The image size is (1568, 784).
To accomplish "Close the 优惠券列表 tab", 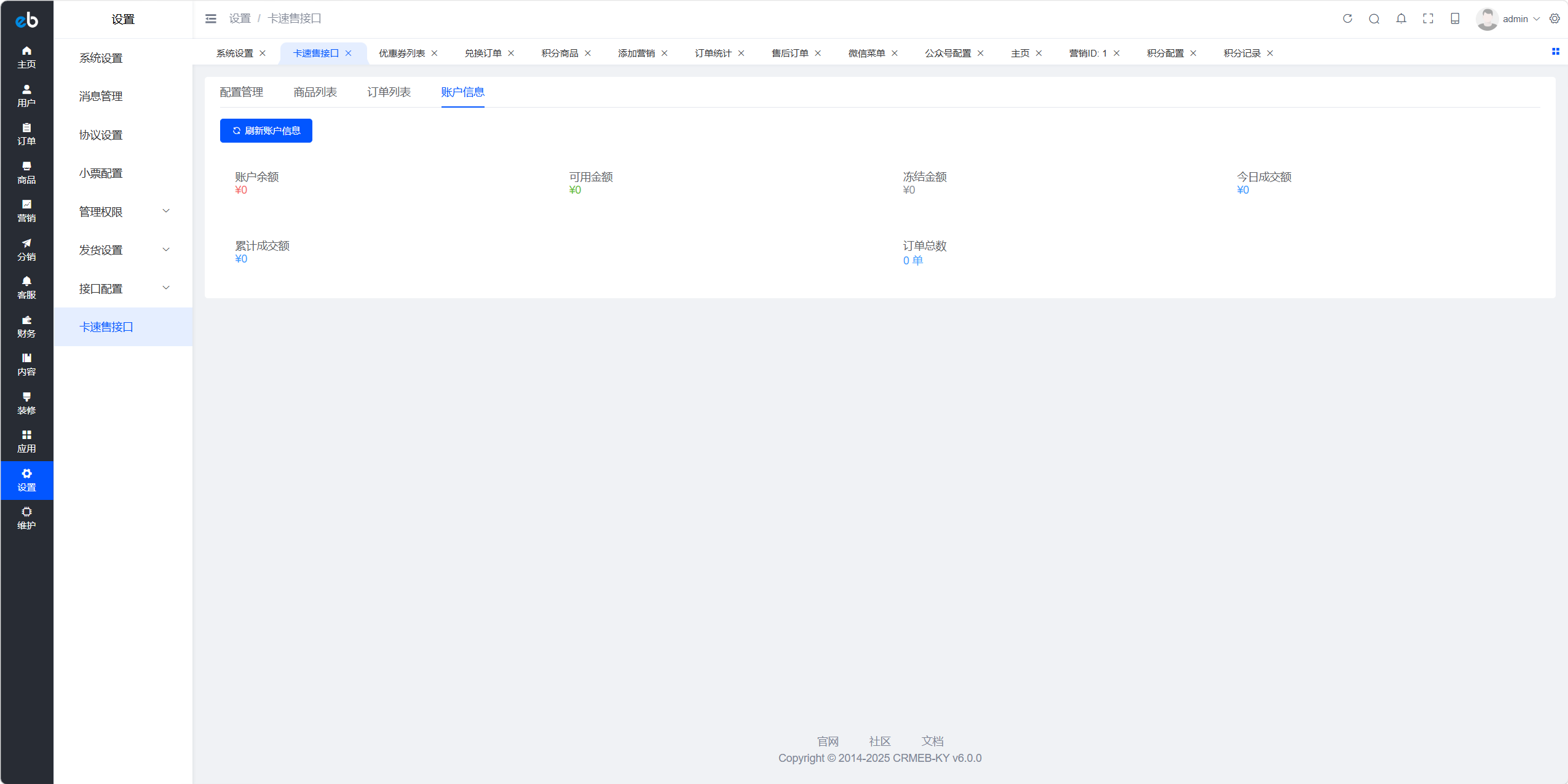I will point(435,53).
